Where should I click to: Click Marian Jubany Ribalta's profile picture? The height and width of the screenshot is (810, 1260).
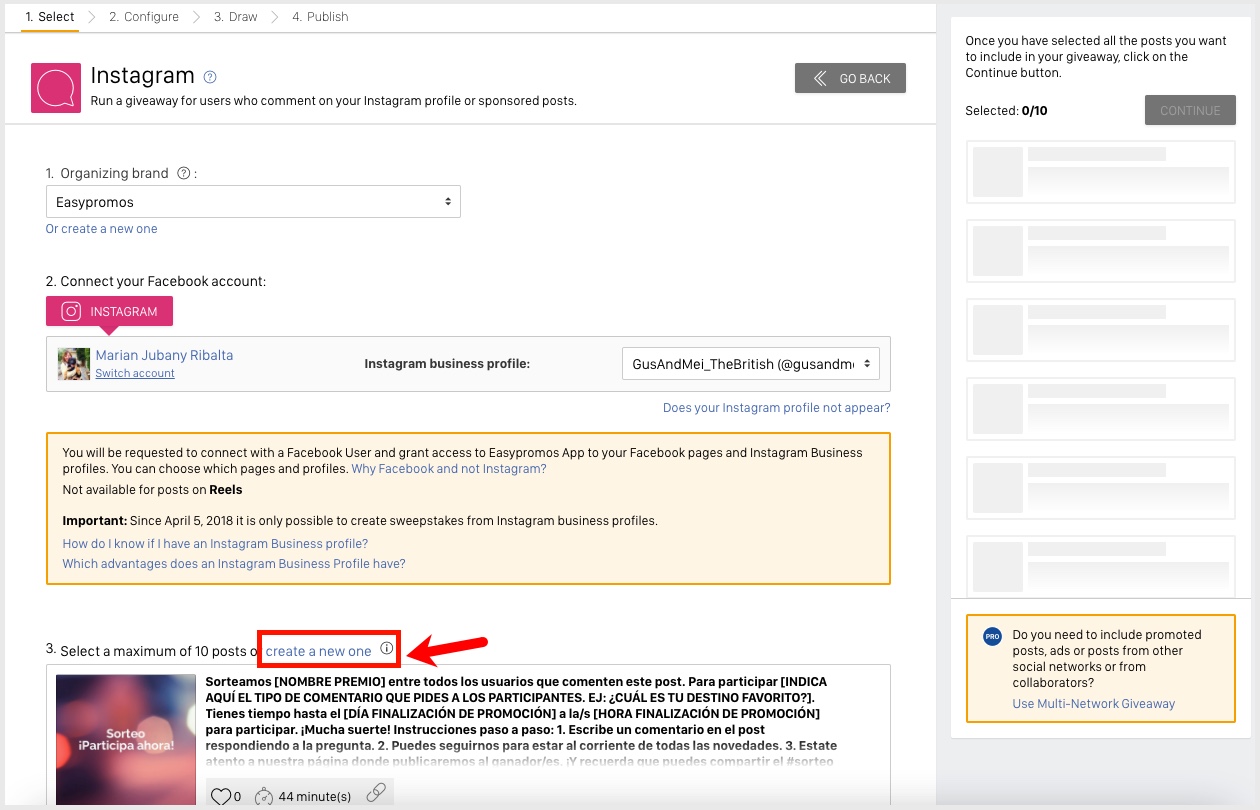pyautogui.click(x=74, y=364)
